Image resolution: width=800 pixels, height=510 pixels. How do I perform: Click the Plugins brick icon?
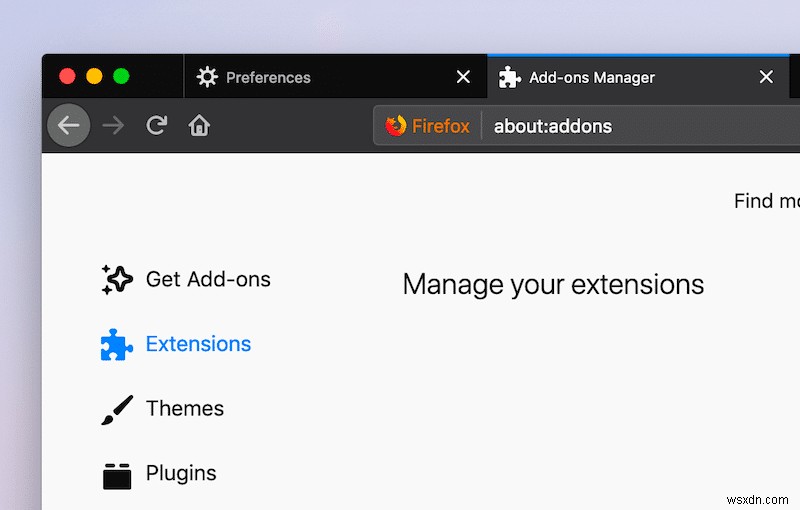pos(117,476)
